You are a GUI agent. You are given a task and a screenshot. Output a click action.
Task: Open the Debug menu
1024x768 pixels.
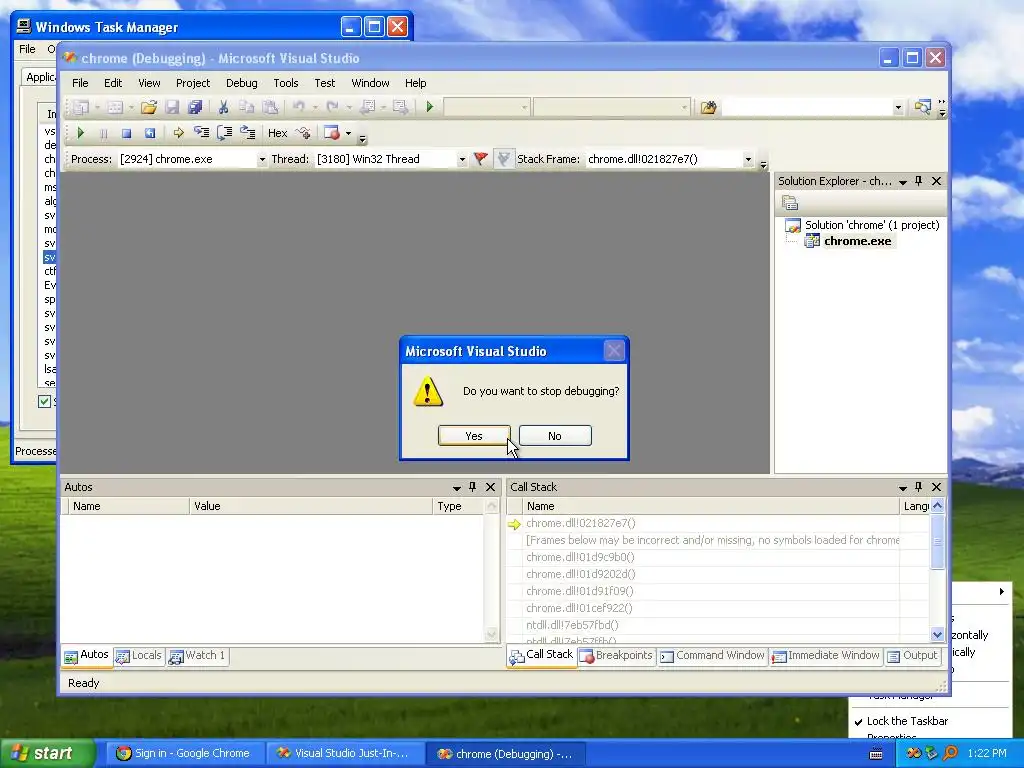(x=242, y=83)
